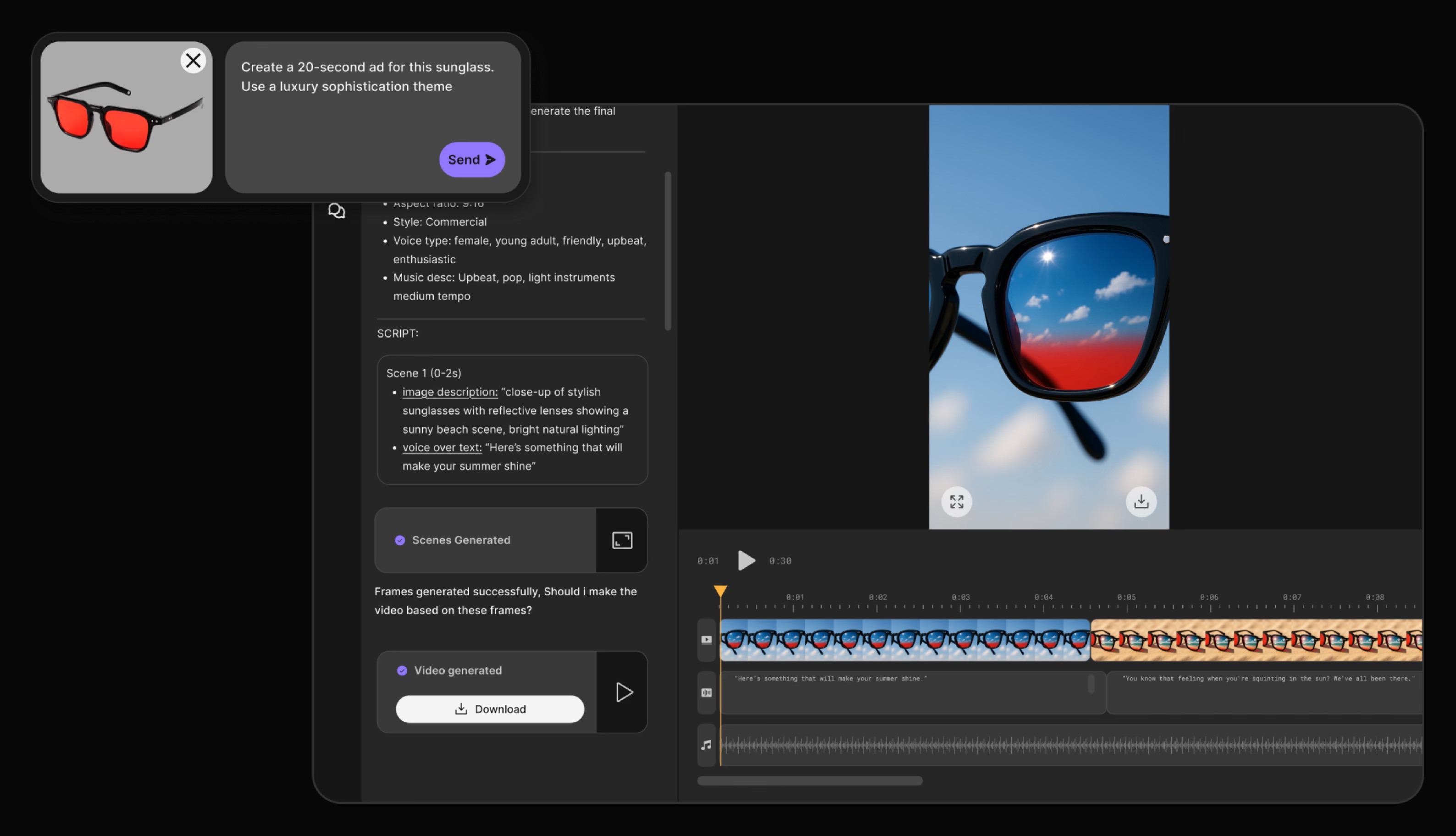Click the 0:05 mark on the ruler
Image resolution: width=1456 pixels, height=836 pixels.
(1126, 597)
